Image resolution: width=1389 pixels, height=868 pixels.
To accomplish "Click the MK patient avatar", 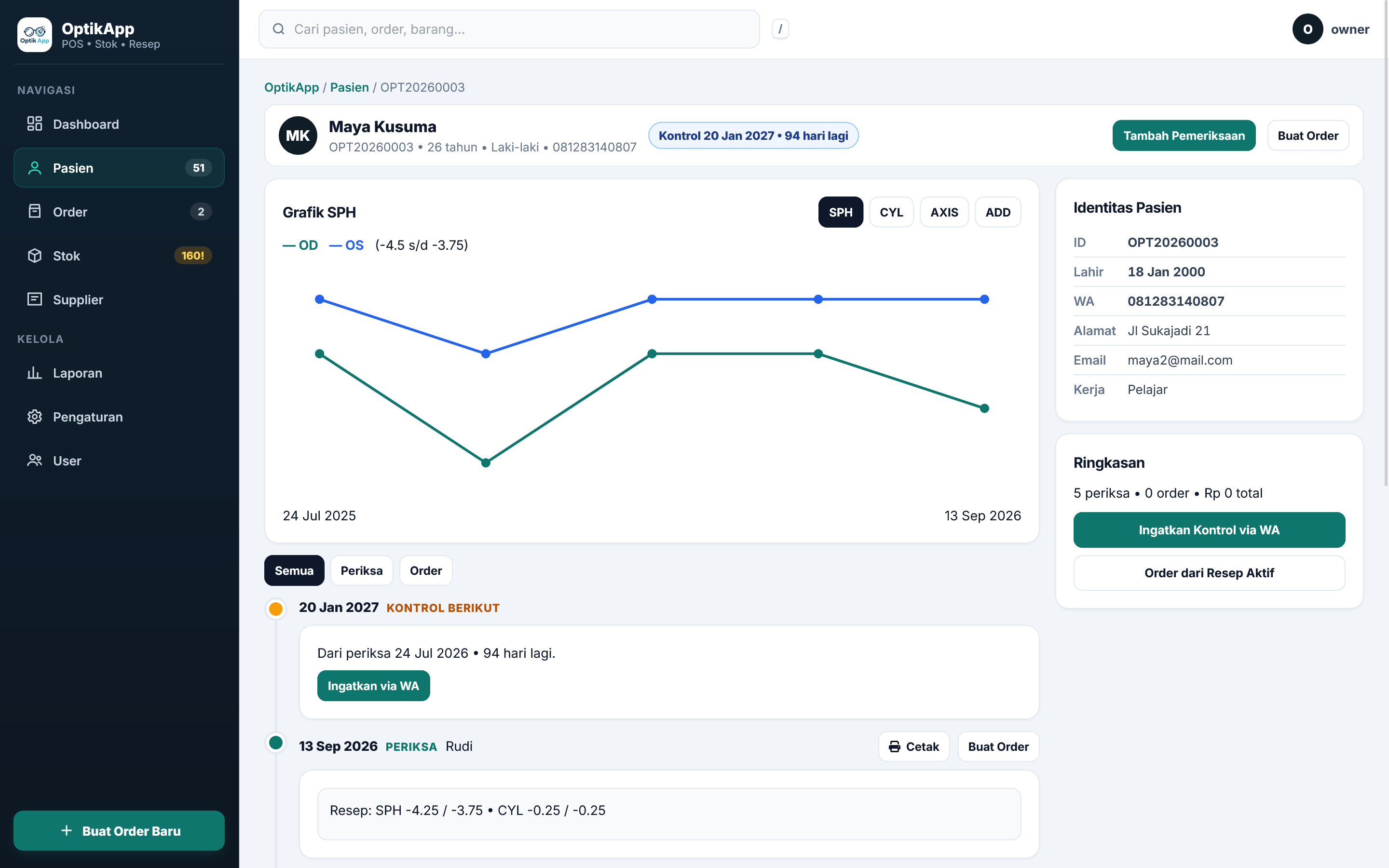I will tap(298, 136).
